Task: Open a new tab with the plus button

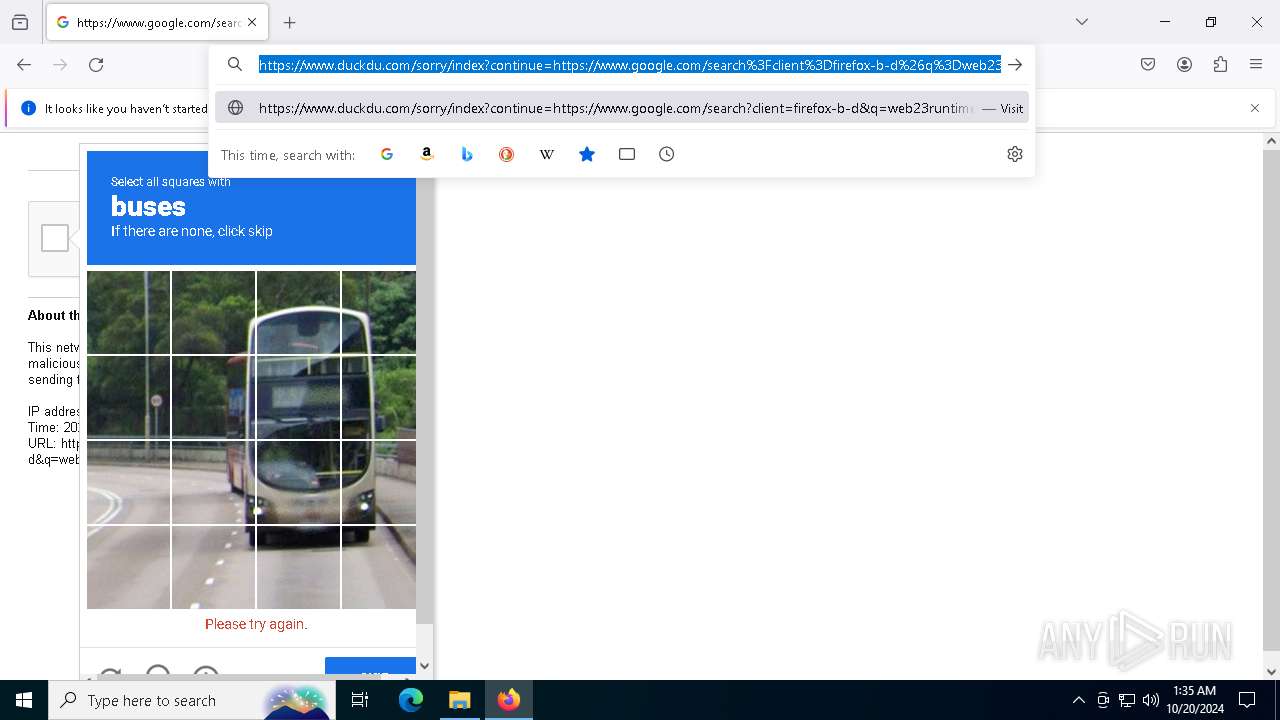Action: tap(290, 22)
